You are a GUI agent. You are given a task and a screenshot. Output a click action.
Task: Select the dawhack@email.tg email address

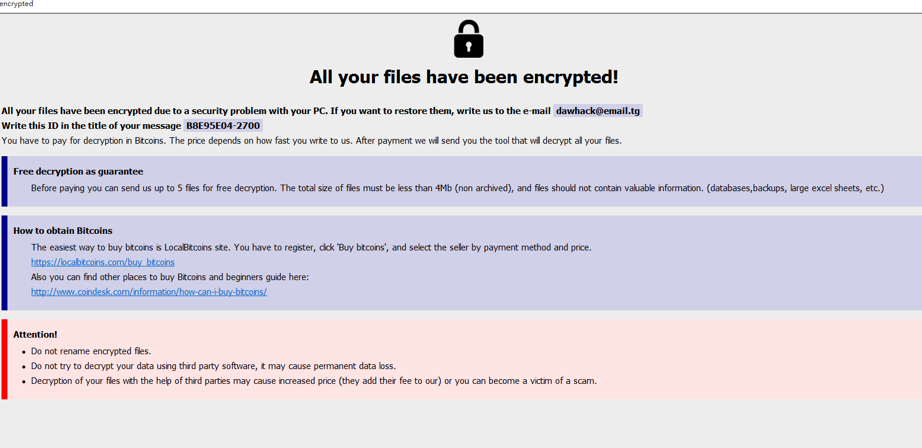click(598, 111)
